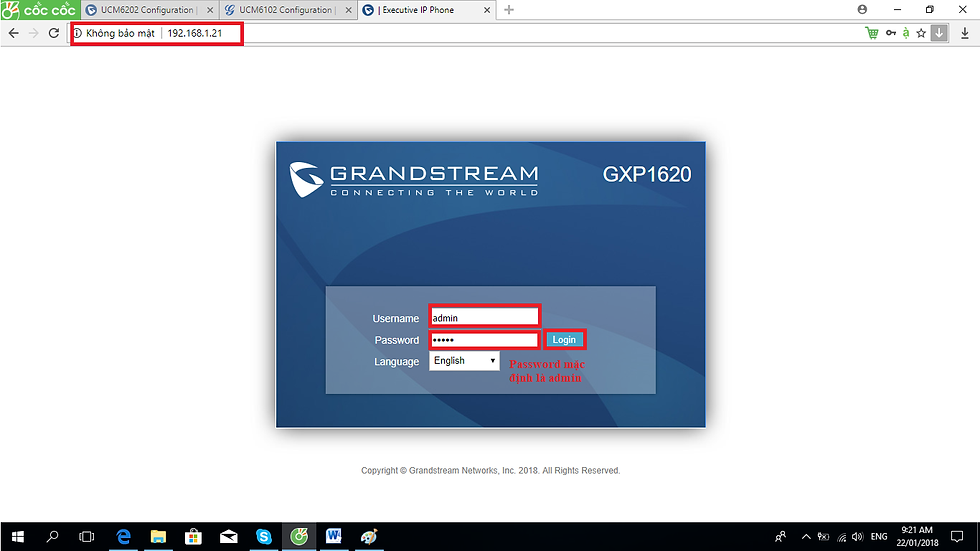The width and height of the screenshot is (980, 551).
Task: Open Wi-Fi settings tray icon
Action: pos(841,537)
